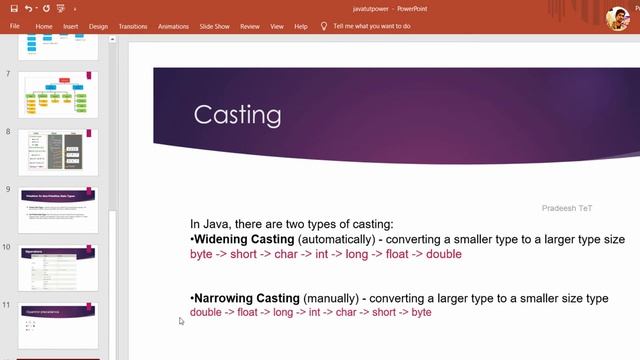Click 'Tell me what you want to do' field
The width and height of the screenshot is (640, 360).
click(x=372, y=26)
